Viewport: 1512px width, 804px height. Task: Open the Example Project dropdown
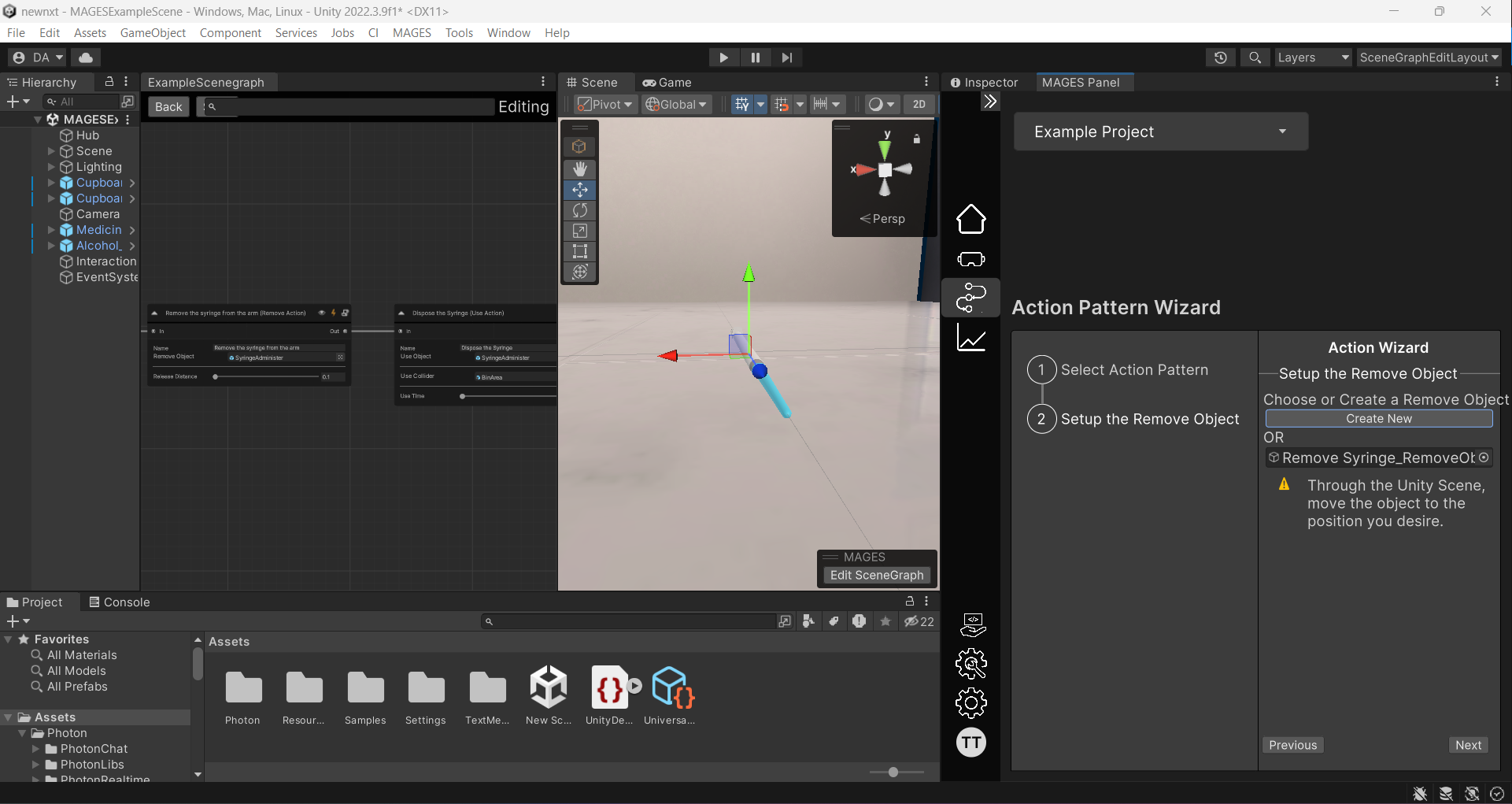tap(1161, 132)
